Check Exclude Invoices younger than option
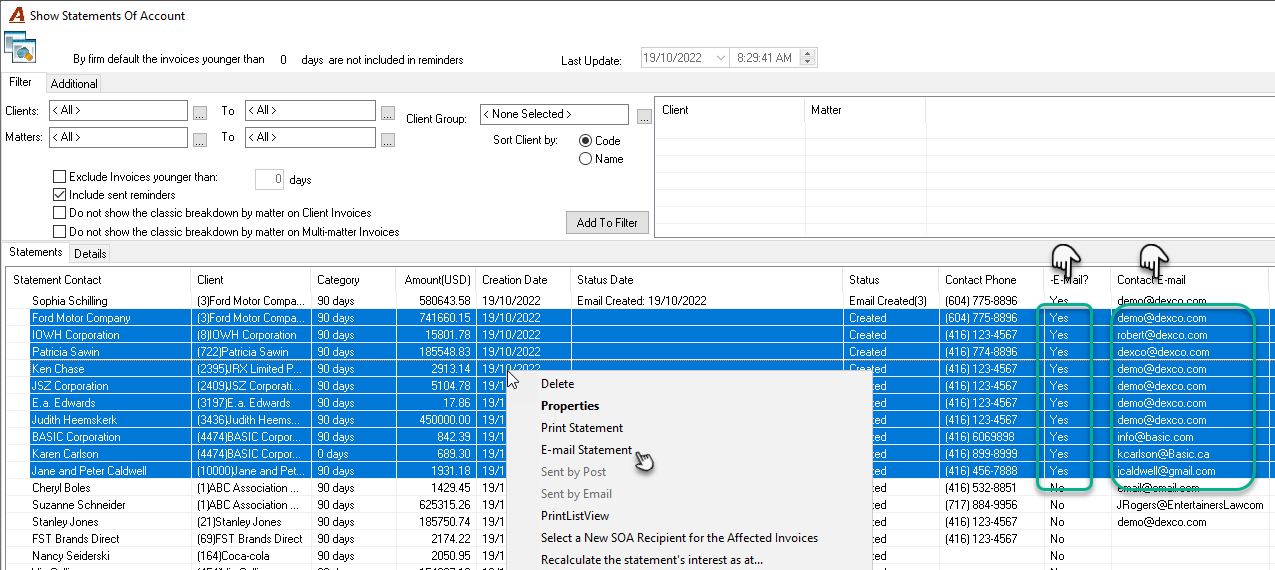The image size is (1275, 570). [59, 177]
